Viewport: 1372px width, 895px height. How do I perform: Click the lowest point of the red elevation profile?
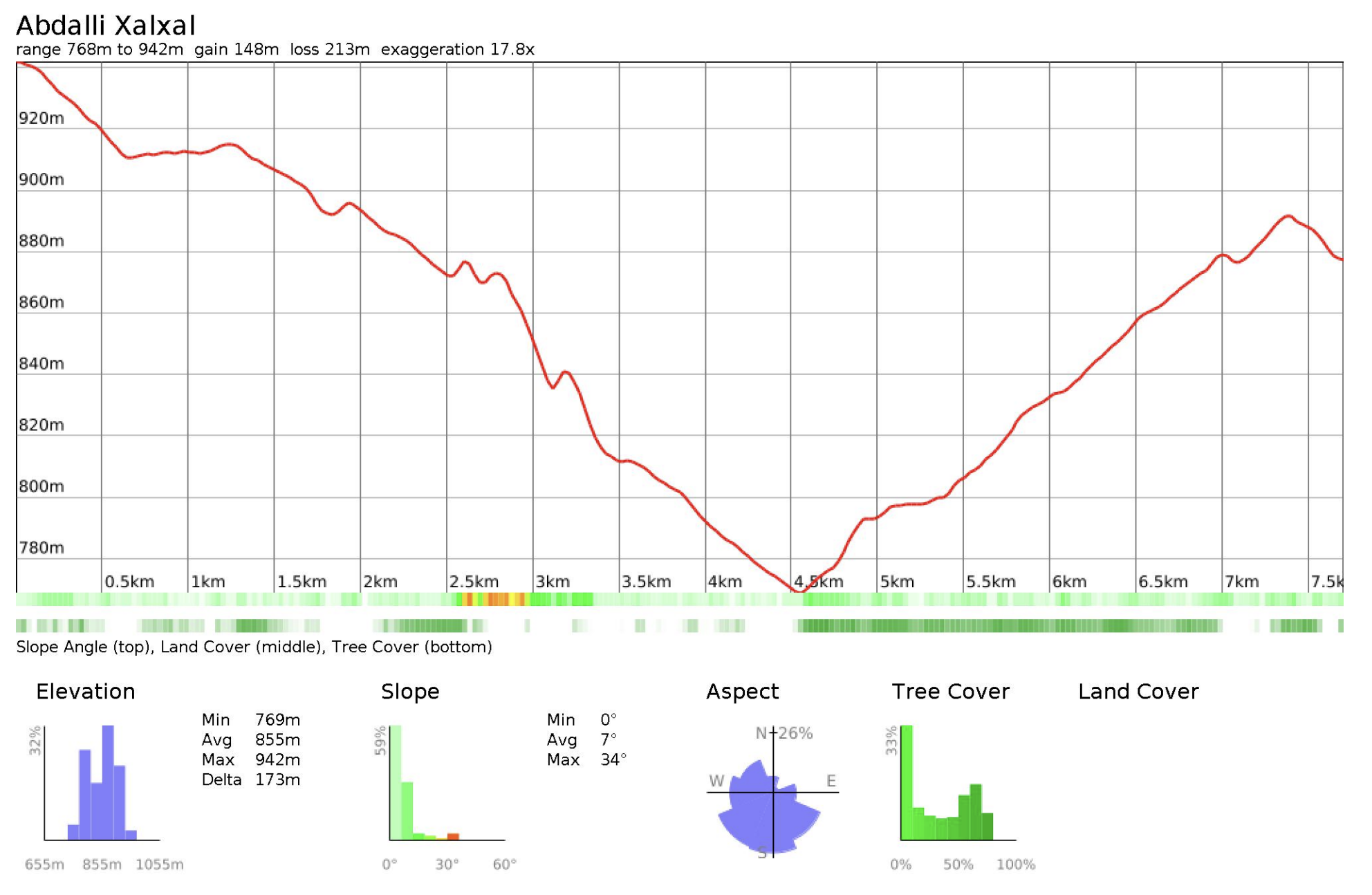pyautogui.click(x=799, y=591)
